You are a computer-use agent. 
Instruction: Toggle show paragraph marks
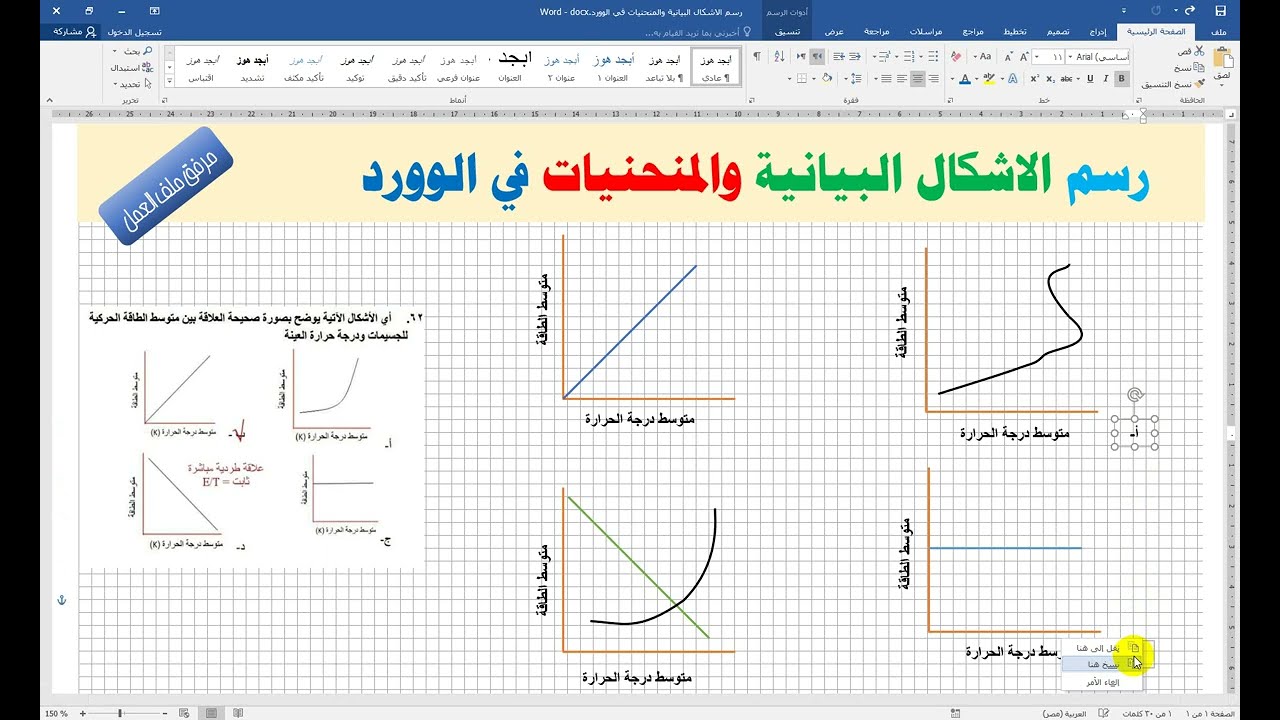point(757,57)
